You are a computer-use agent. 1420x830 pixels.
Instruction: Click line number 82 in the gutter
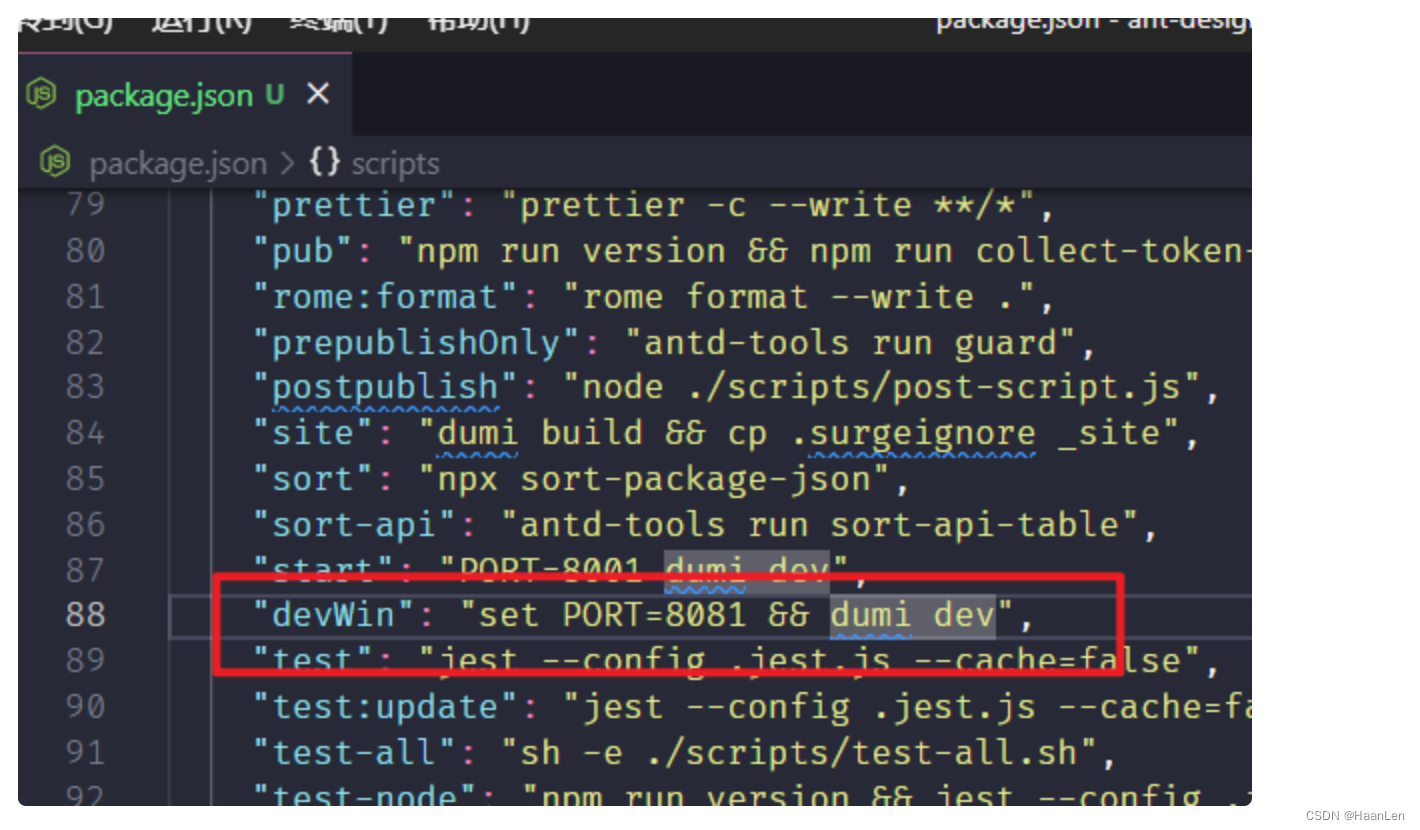(x=85, y=342)
